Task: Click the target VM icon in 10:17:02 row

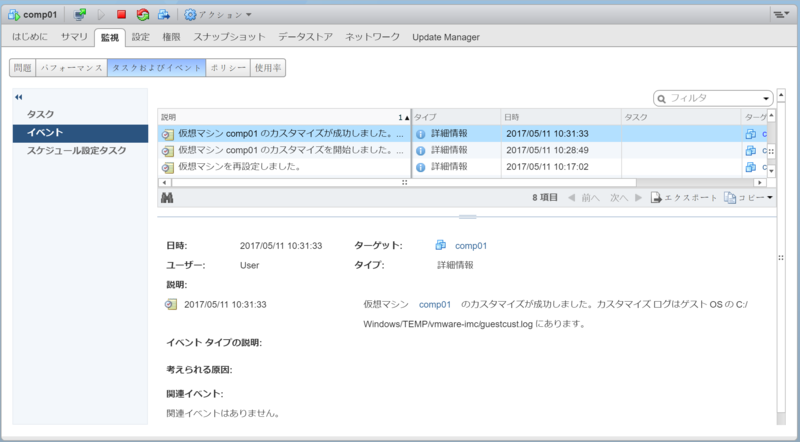Action: 751,166
